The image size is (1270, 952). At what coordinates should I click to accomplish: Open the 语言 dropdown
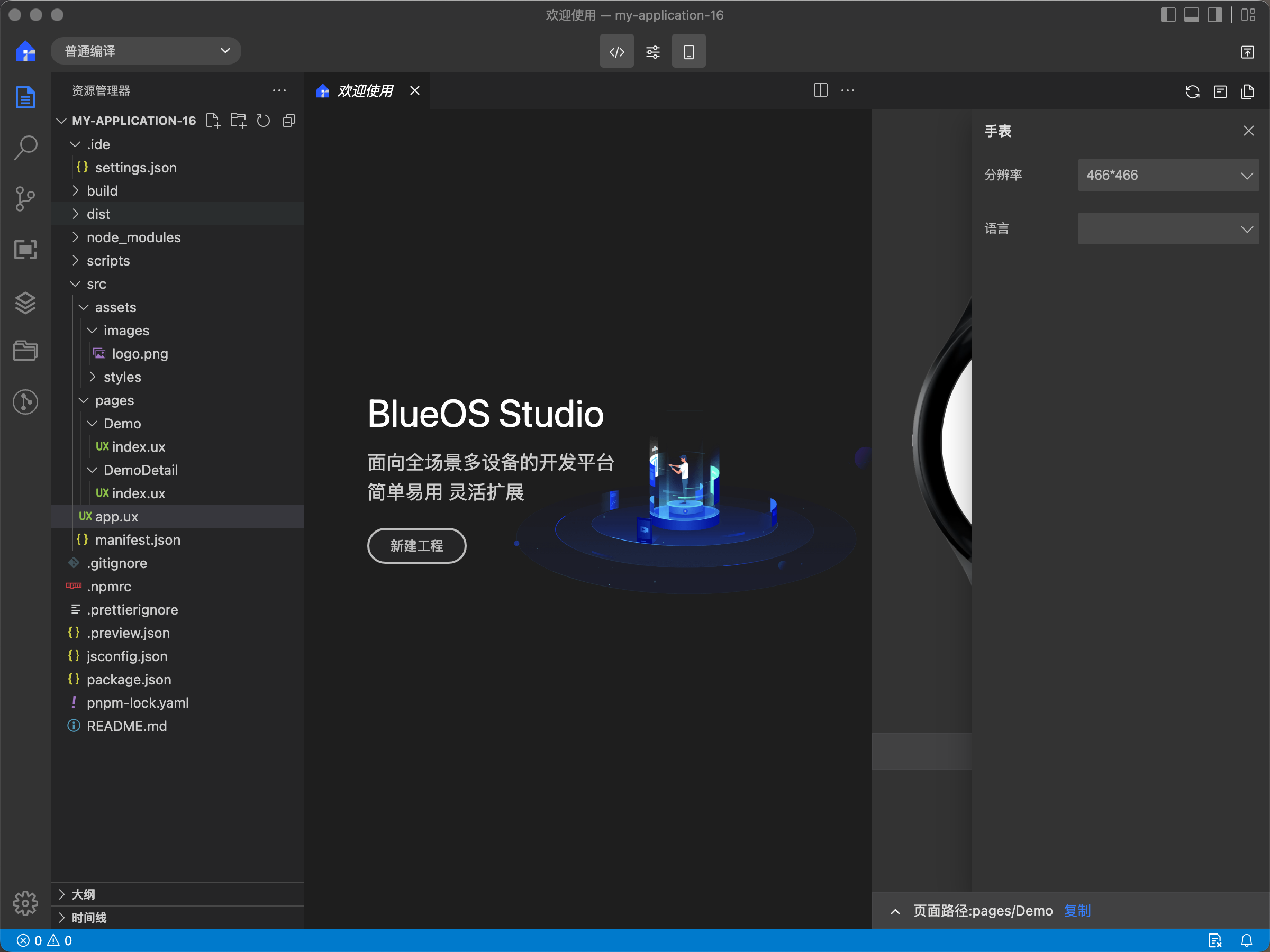click(x=1168, y=228)
